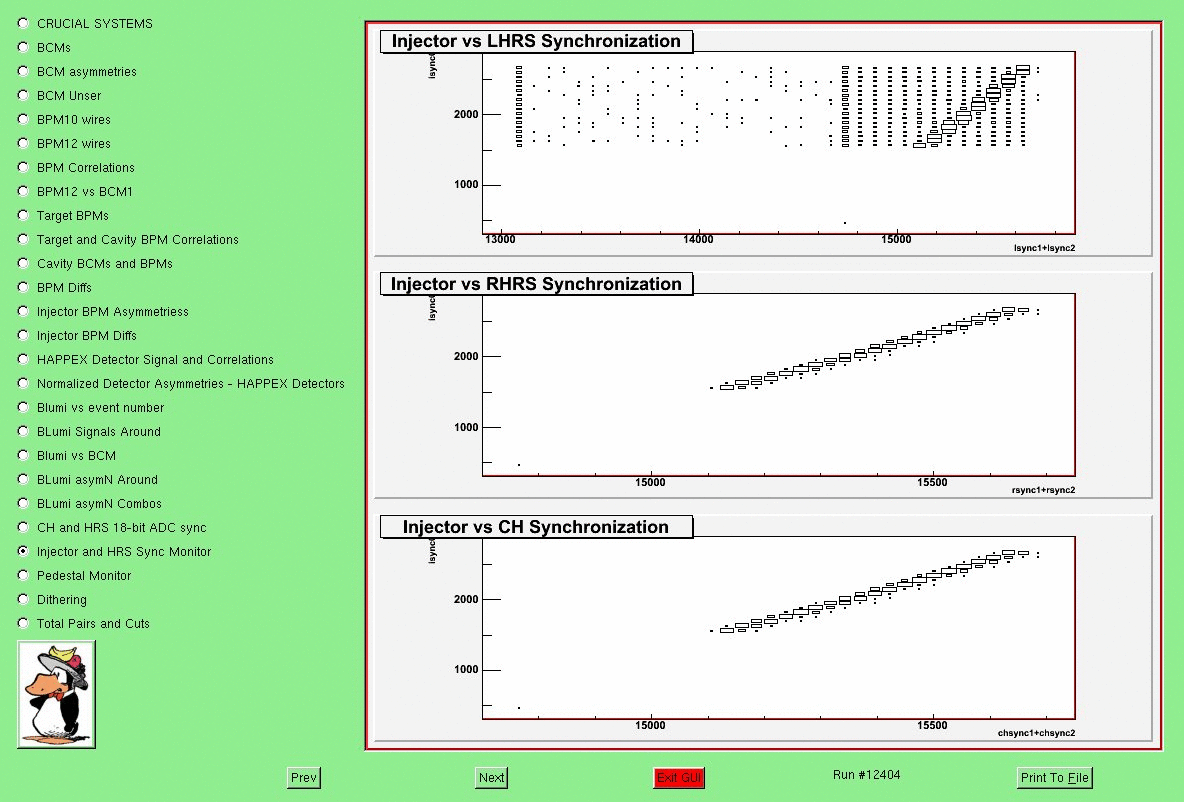Click inside the RHRS synchronization plot

click(x=779, y=385)
